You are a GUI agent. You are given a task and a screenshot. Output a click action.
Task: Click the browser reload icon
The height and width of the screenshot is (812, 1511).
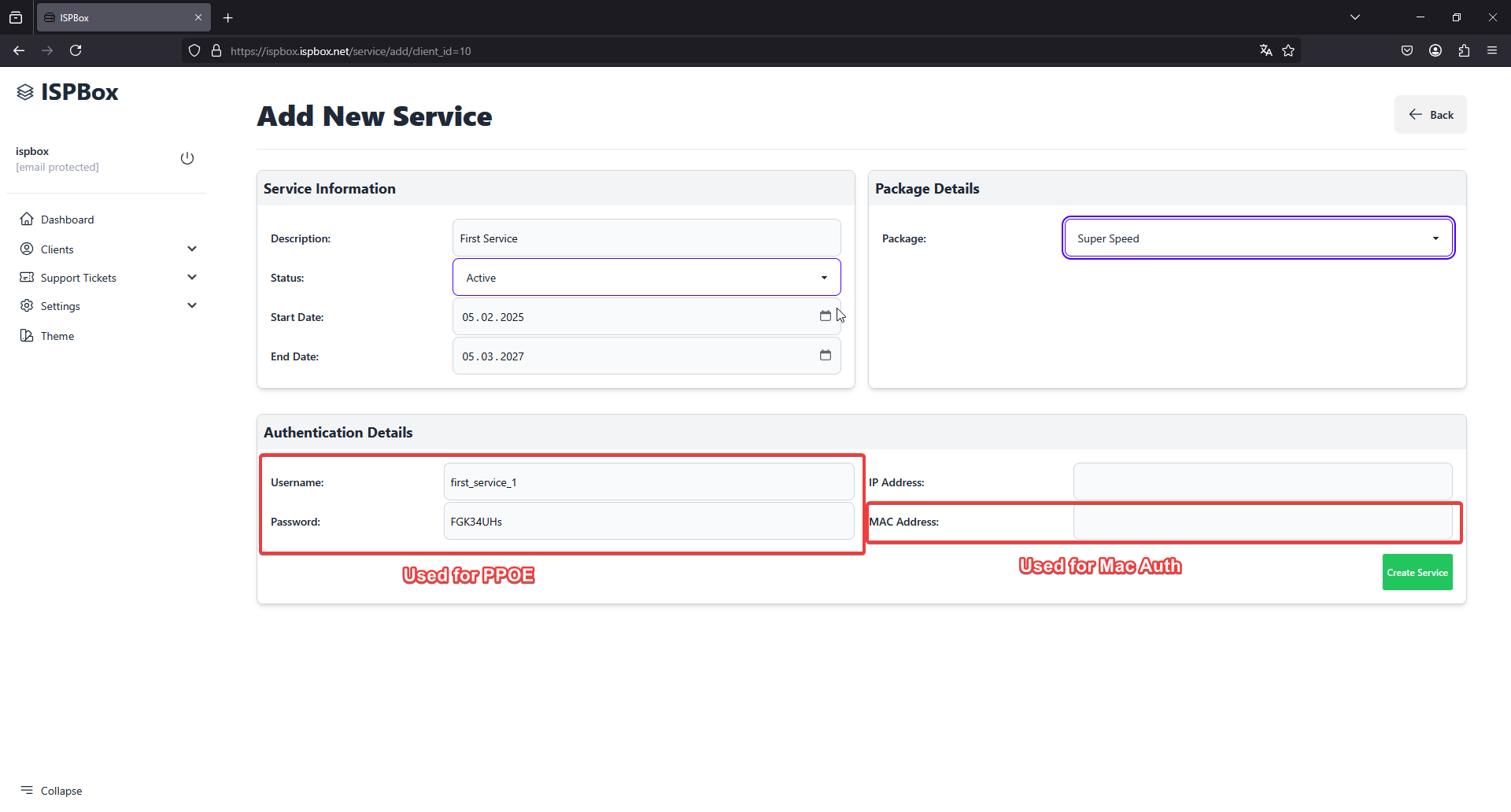pos(76,50)
